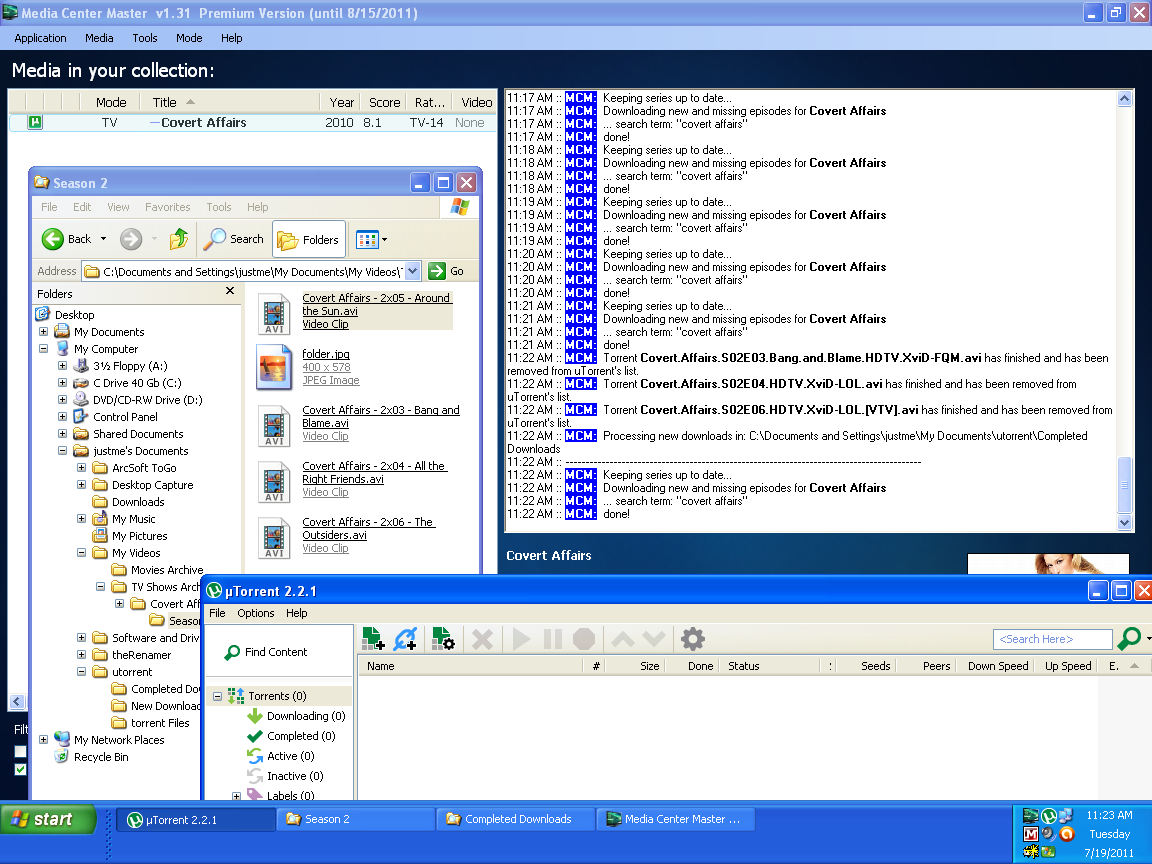Click the log panel scrollbar thumb
This screenshot has width=1152, height=864.
pyautogui.click(x=1124, y=484)
